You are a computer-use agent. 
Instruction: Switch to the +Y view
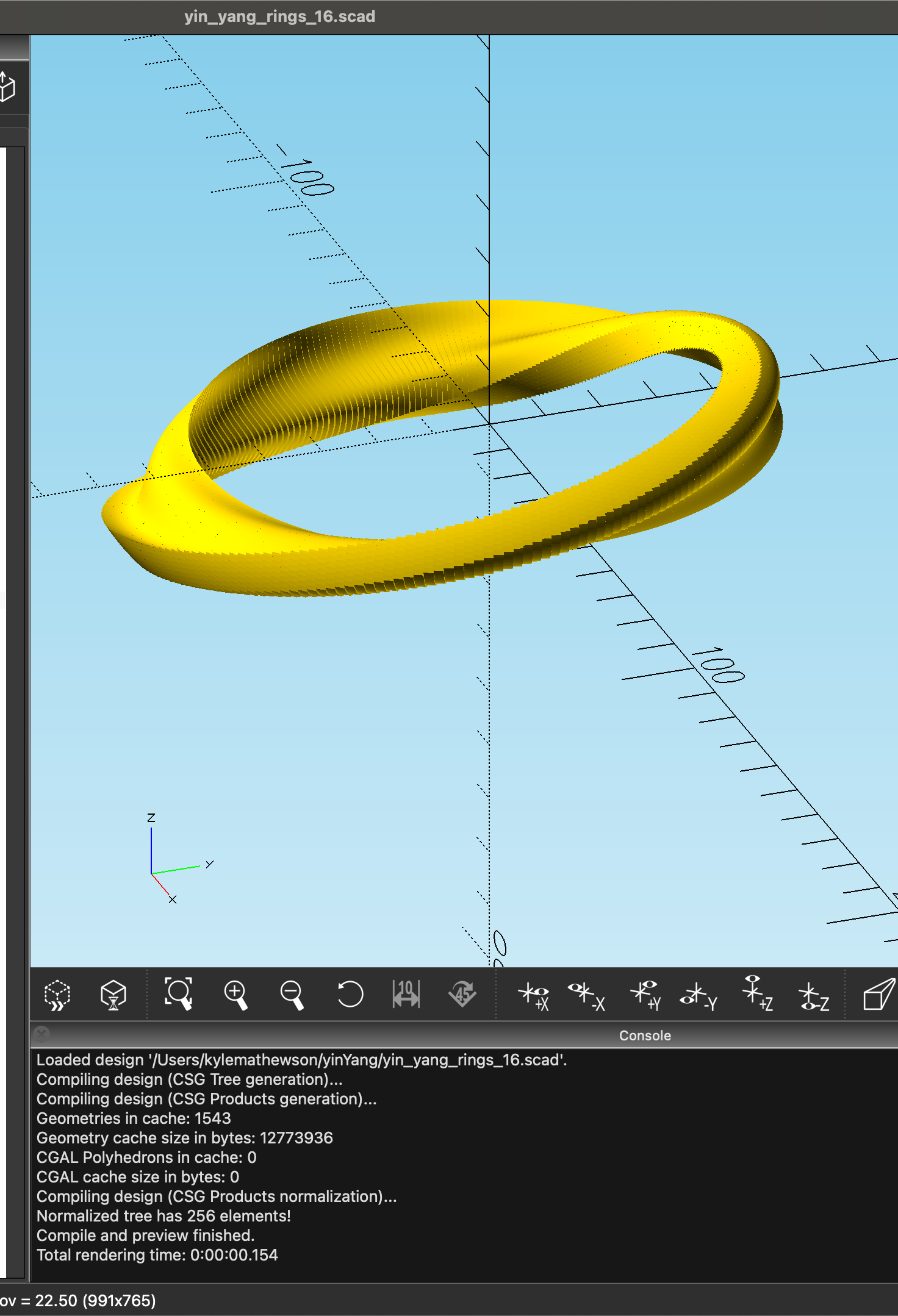(x=645, y=995)
